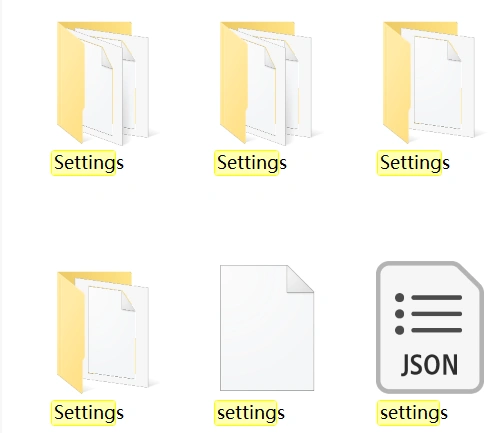Select the last Settings folder in the top row
Screen dimensions: 499x433
(429, 83)
